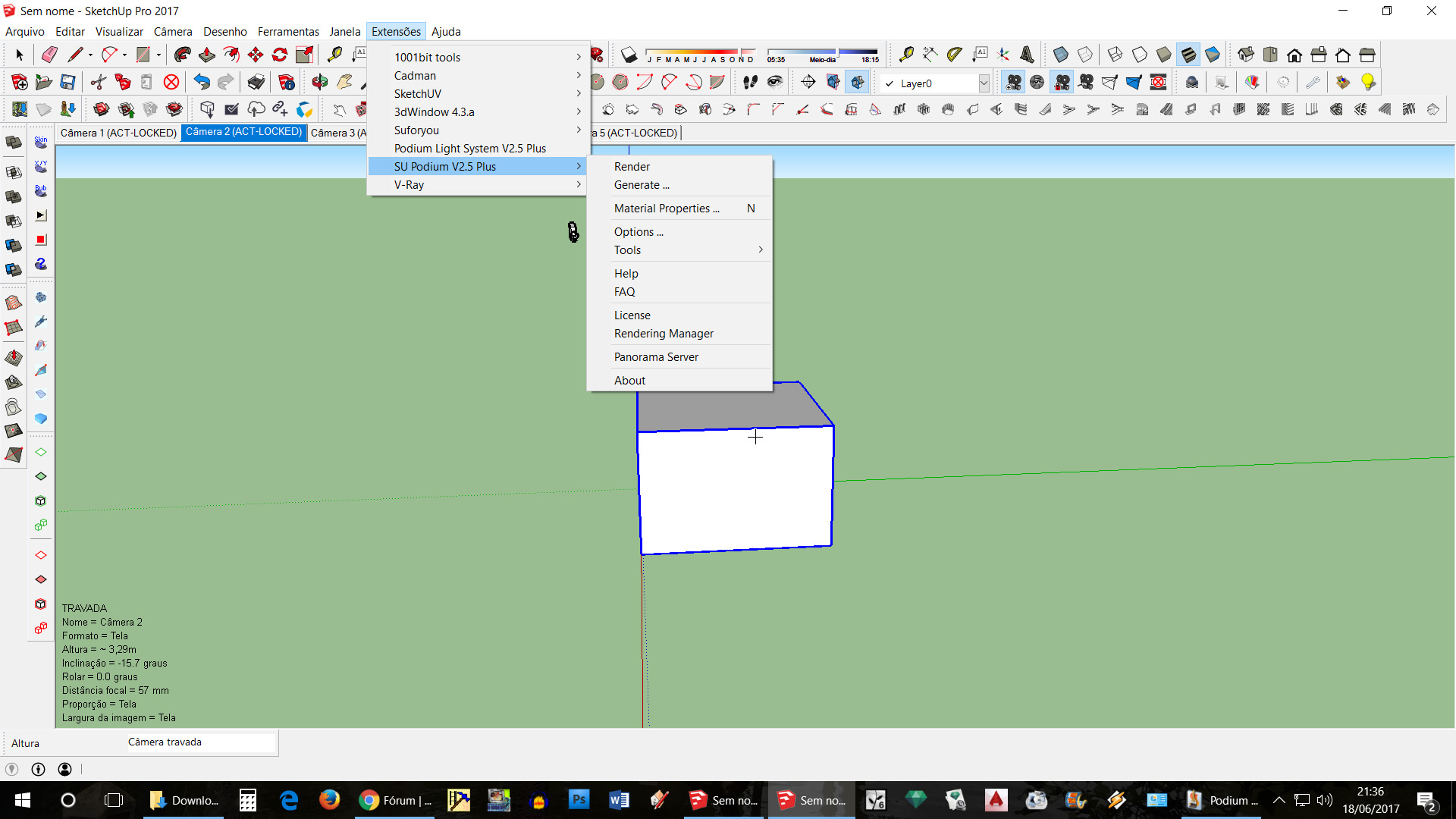Open Model Info icon

pos(287,82)
